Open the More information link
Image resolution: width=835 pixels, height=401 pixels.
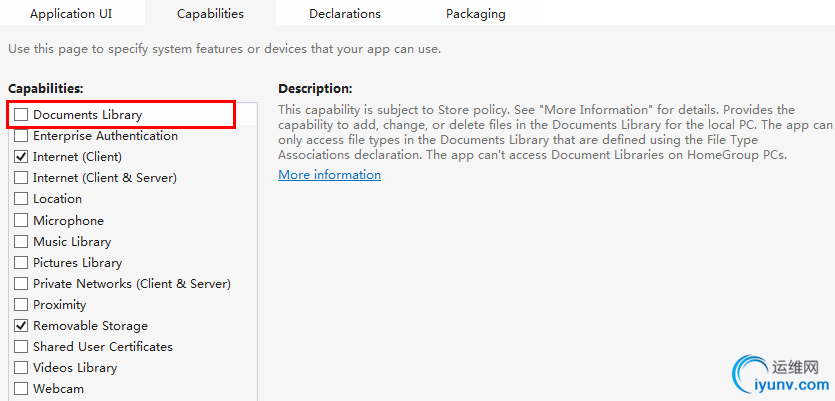pos(329,175)
